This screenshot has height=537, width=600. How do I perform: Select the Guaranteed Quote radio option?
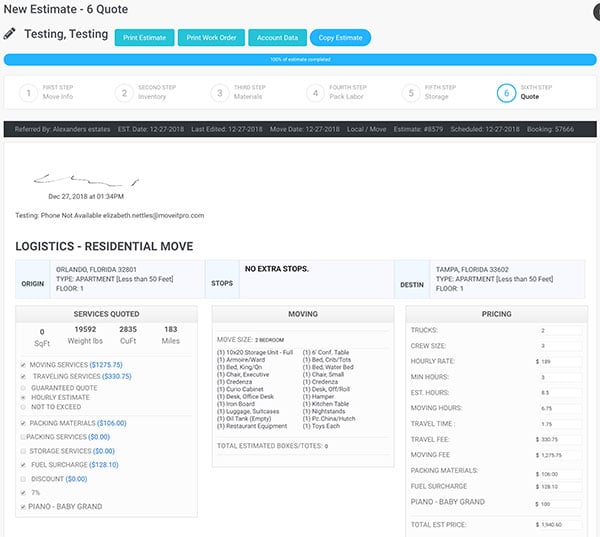[23, 387]
